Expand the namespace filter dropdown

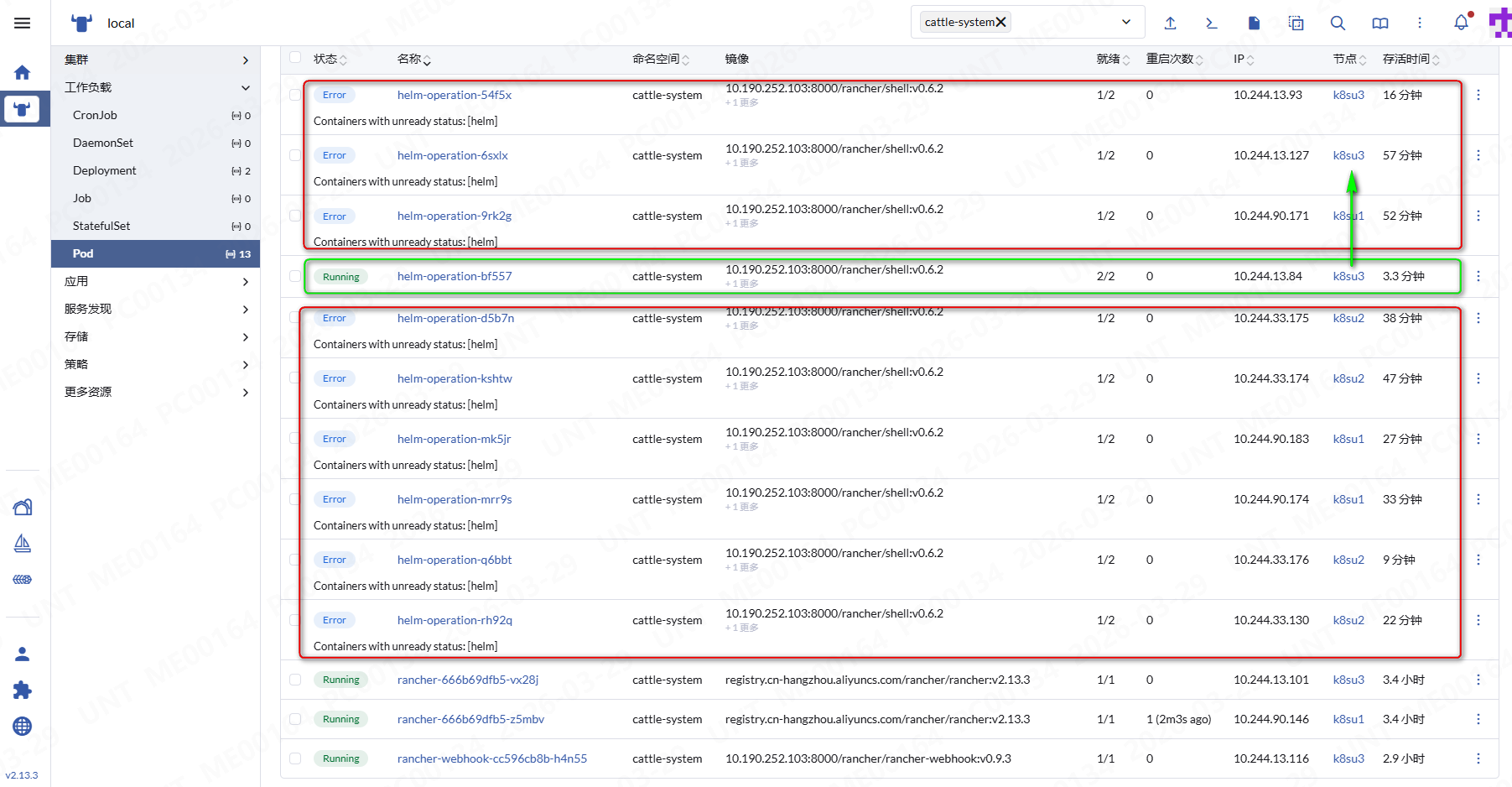pyautogui.click(x=1125, y=22)
